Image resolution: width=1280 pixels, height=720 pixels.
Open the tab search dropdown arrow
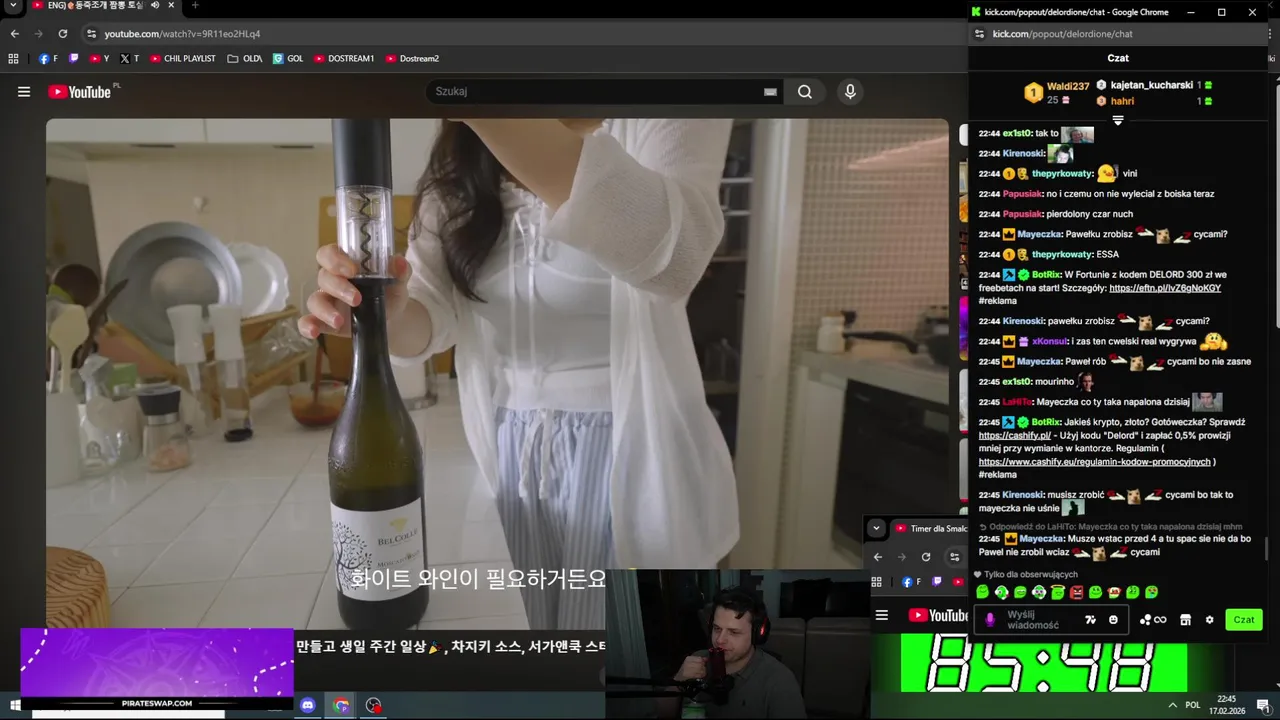pyautogui.click(x=14, y=6)
